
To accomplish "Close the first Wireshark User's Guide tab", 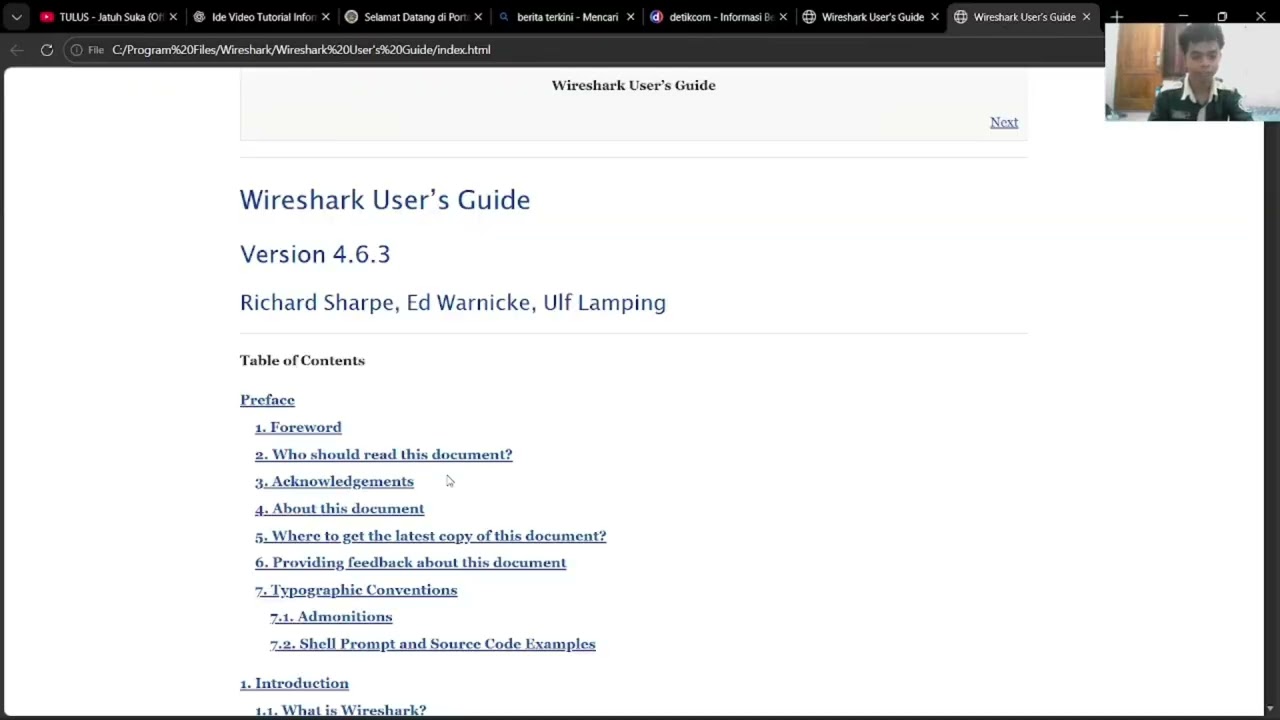I will [x=935, y=17].
